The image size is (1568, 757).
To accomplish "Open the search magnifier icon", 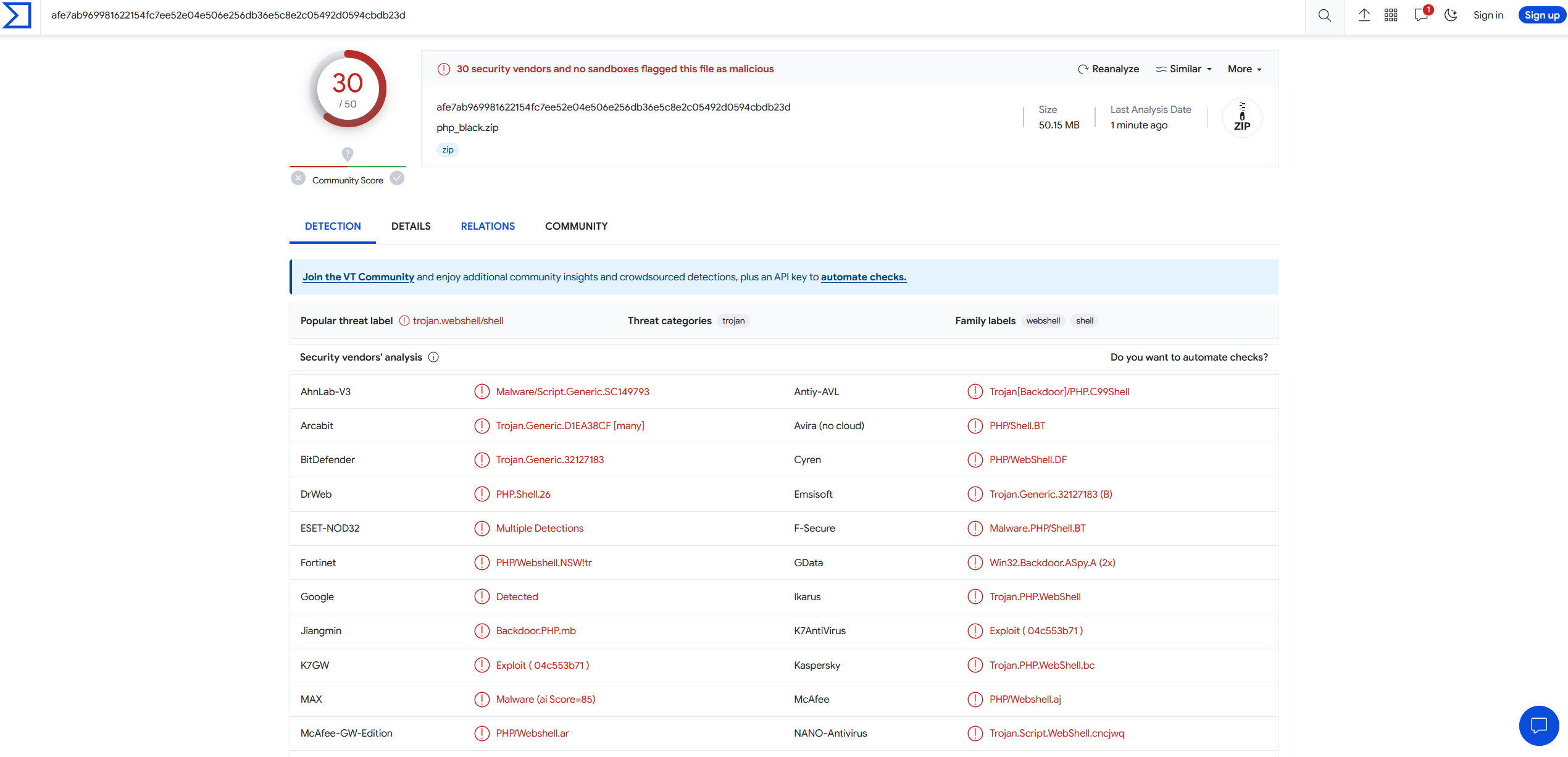I will [1324, 15].
